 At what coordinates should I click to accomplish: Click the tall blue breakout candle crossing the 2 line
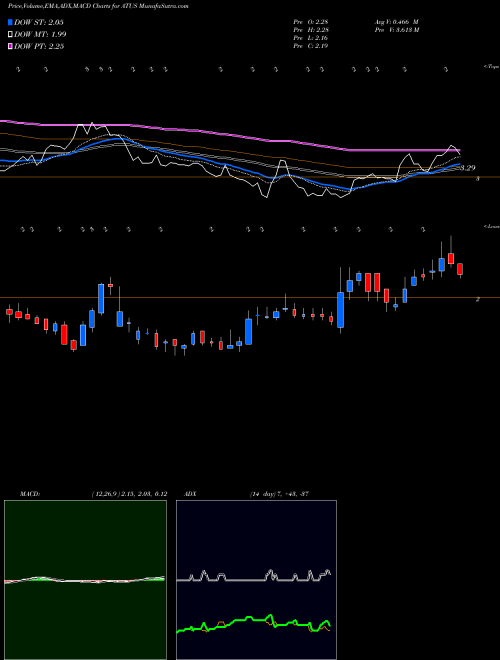tap(340, 310)
